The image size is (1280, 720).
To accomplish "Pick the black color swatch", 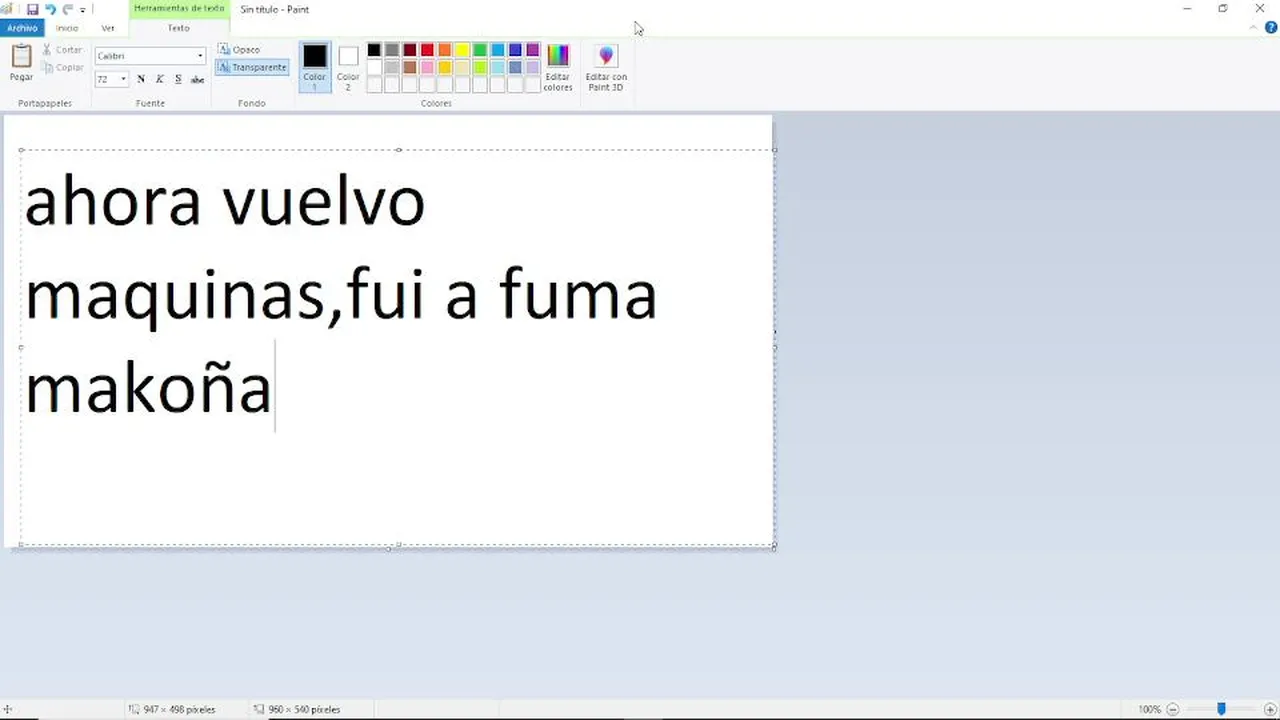I will point(374,50).
